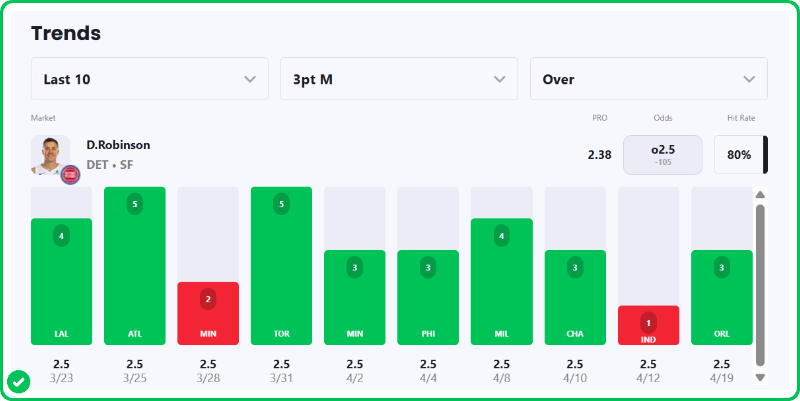
Task: Click the 80% hit rate box
Action: point(739,155)
